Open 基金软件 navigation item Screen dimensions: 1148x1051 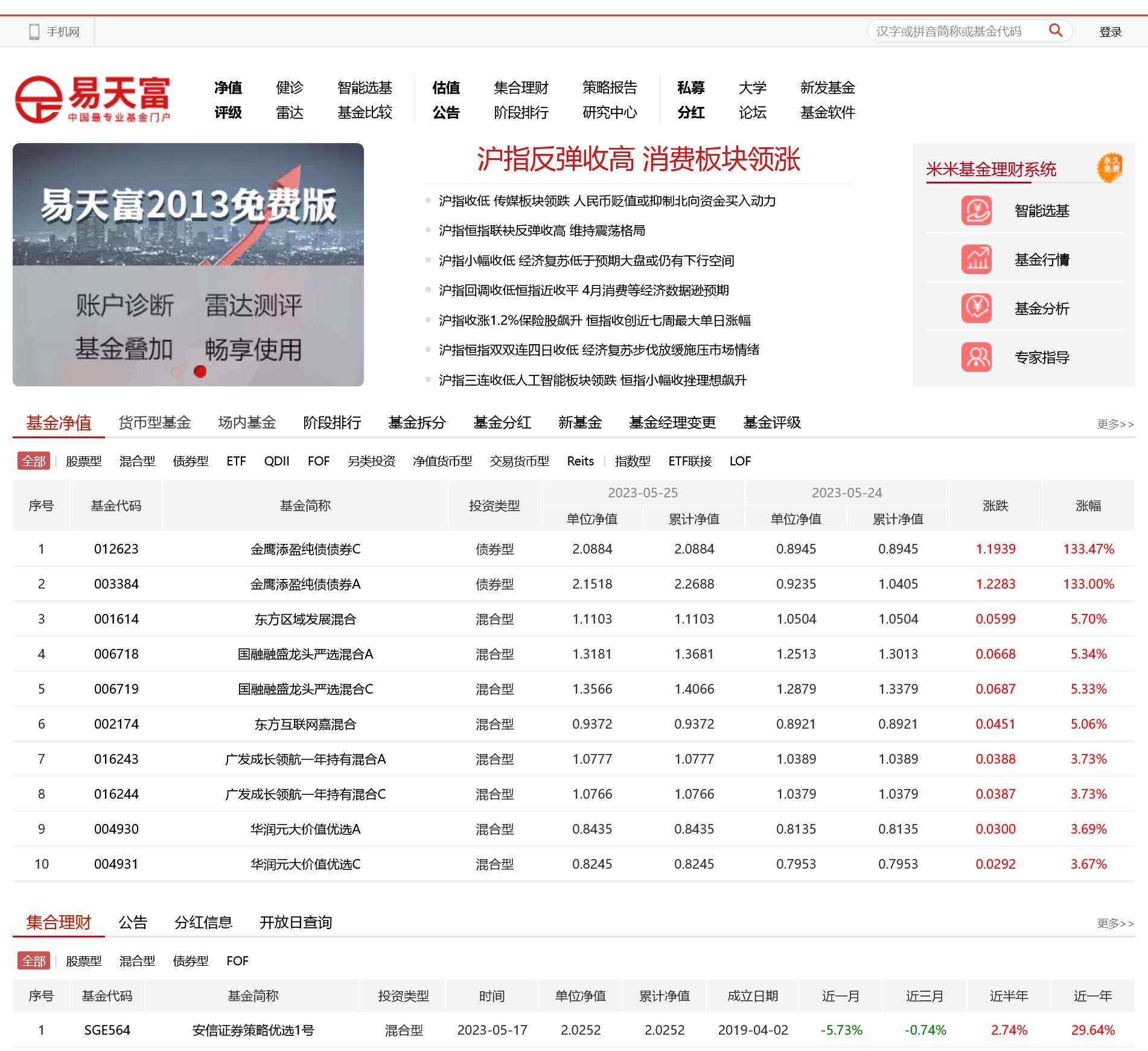point(828,112)
